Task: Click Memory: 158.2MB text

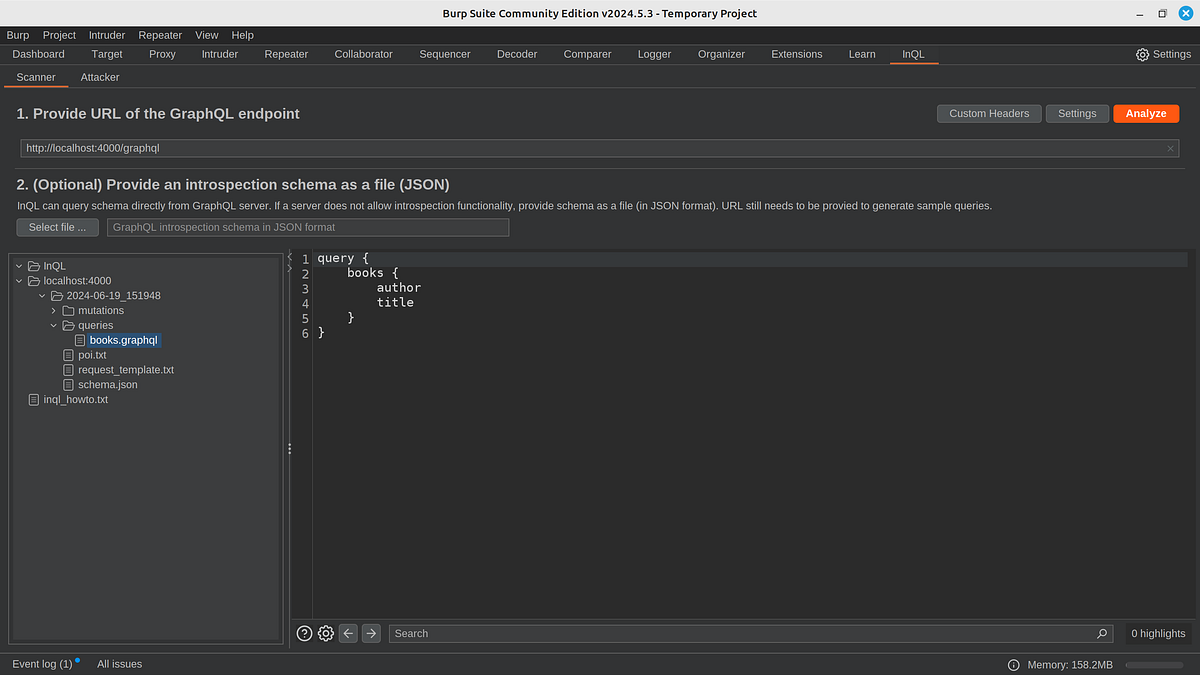Action: 1070,664
